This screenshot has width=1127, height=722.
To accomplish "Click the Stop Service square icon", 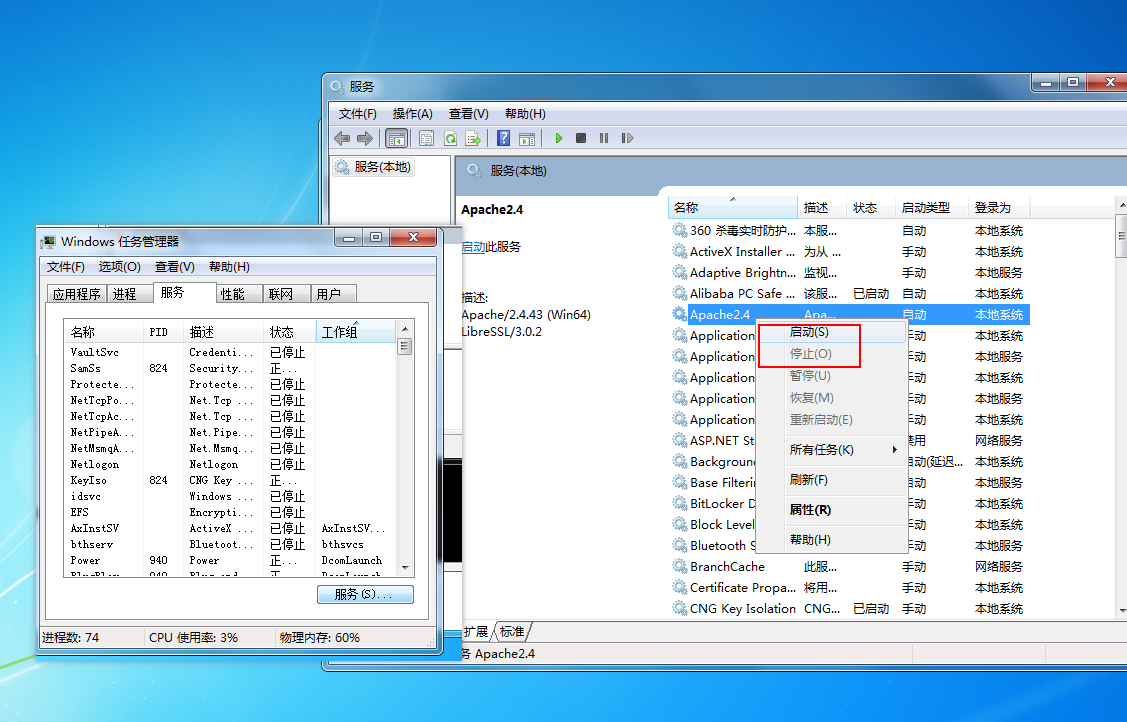I will [x=581, y=138].
